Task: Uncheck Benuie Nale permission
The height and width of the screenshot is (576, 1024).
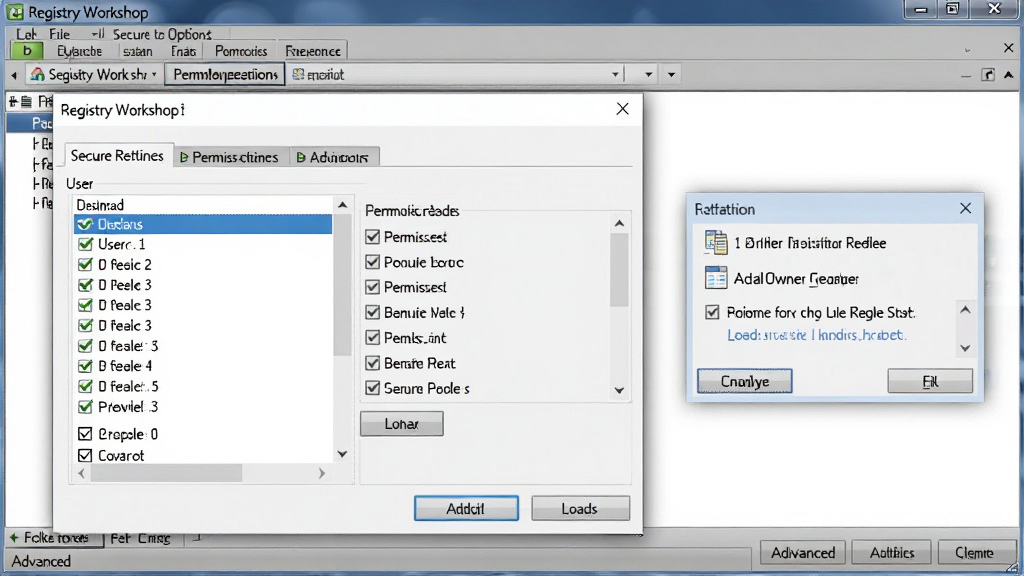Action: pos(372,312)
